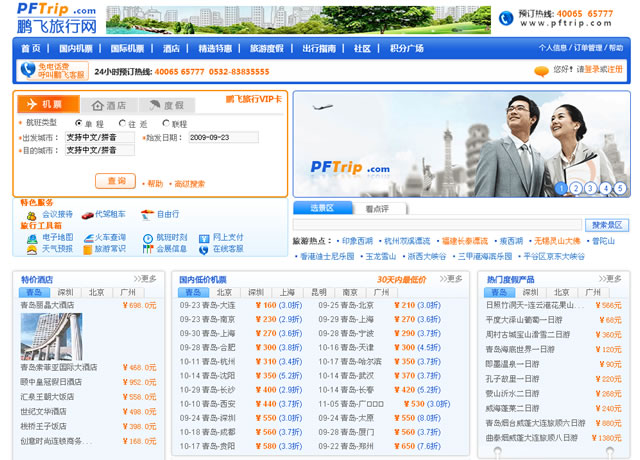Click the 出发城市 departure city field
Image resolution: width=640 pixels, height=460 pixels.
click(99, 137)
